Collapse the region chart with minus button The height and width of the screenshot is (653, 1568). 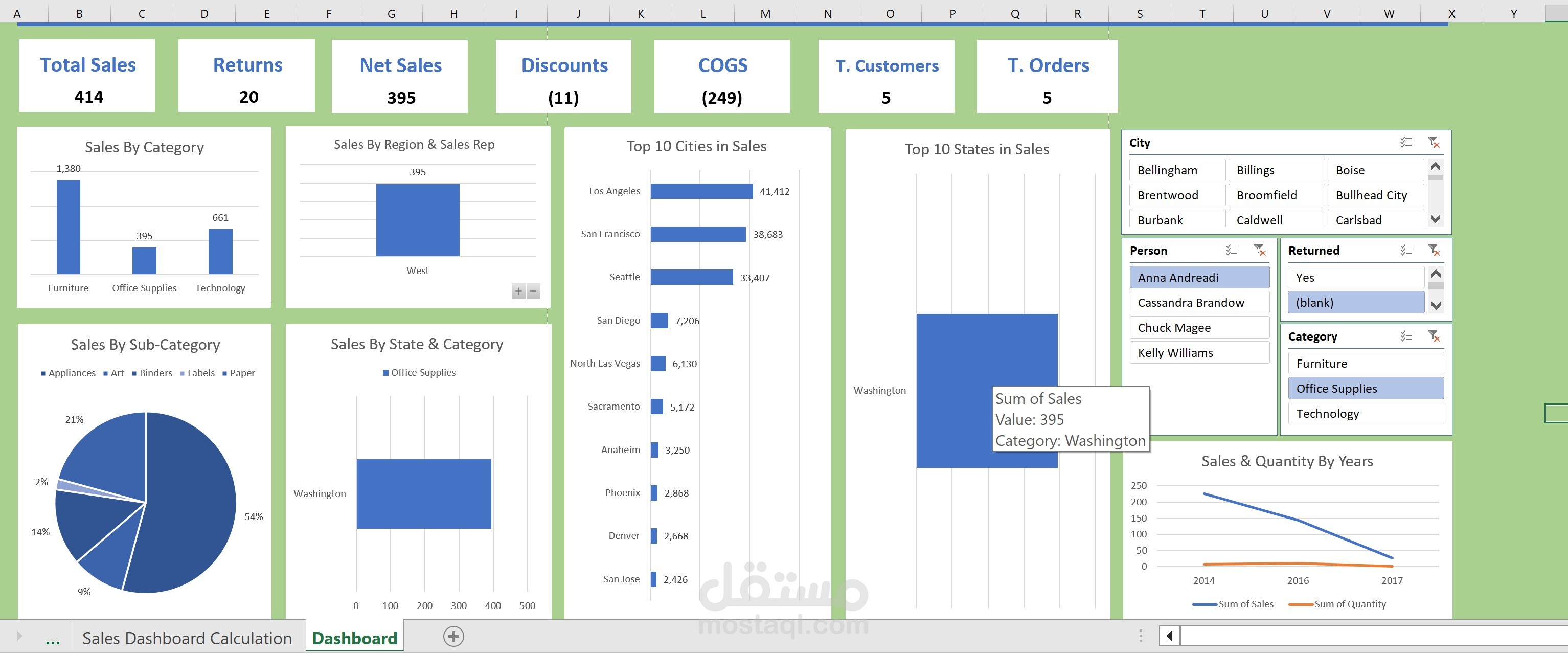pos(533,291)
